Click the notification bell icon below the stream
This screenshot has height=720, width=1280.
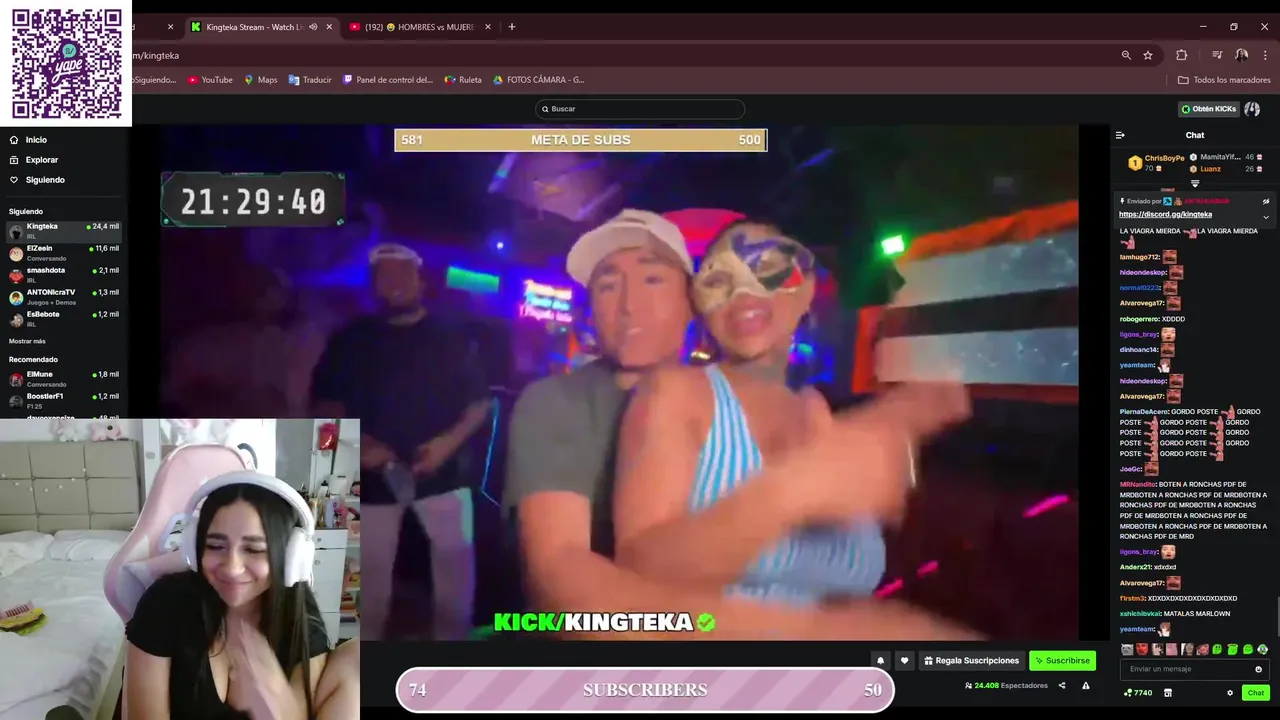pyautogui.click(x=880, y=661)
